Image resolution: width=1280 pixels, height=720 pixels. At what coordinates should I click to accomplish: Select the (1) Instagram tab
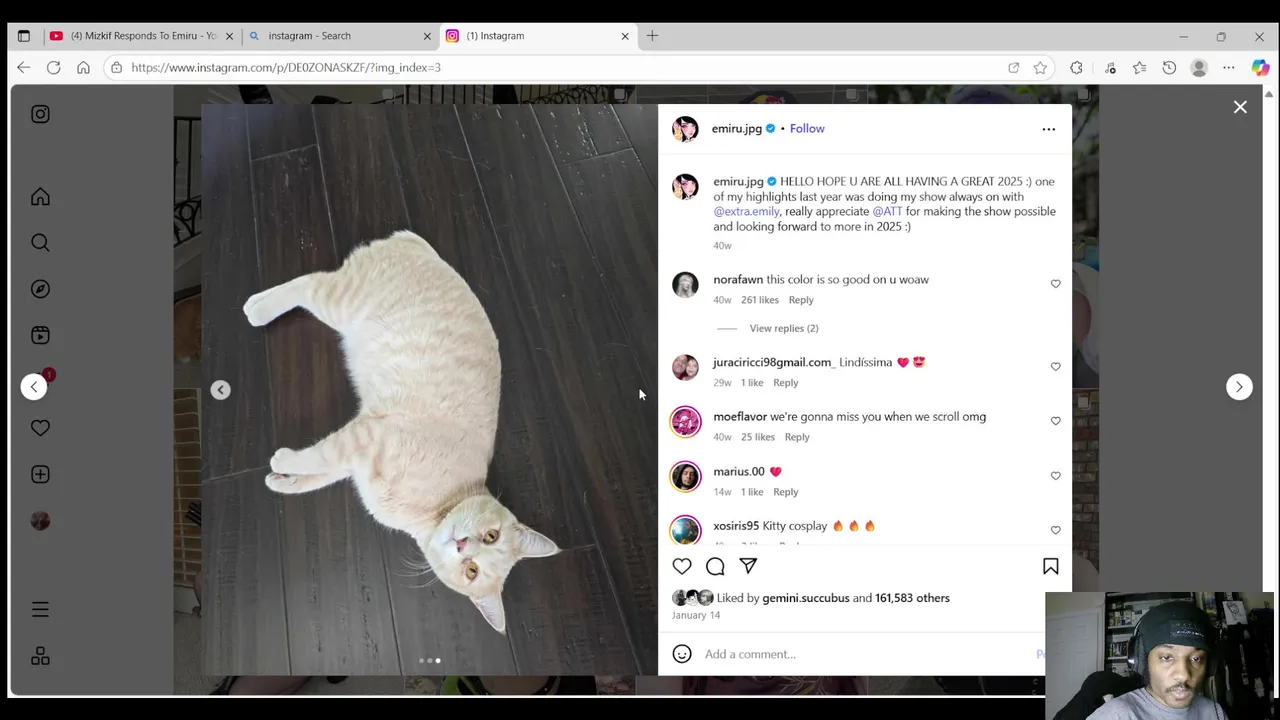coord(538,36)
